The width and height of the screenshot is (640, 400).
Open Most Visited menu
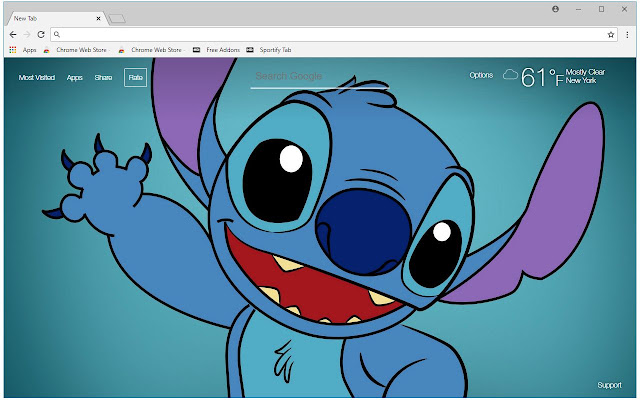pyautogui.click(x=37, y=78)
